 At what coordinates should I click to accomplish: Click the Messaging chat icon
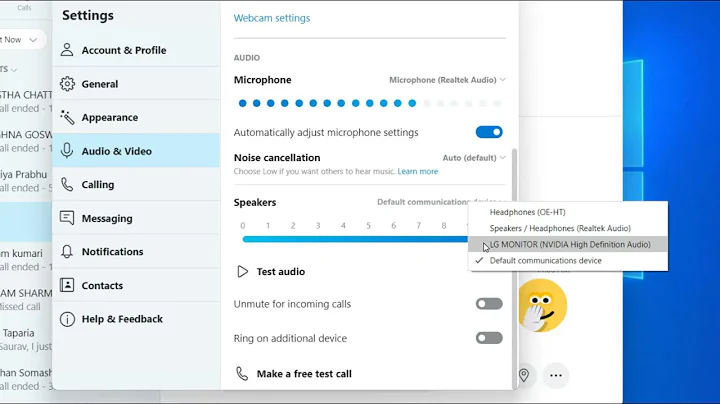point(67,218)
